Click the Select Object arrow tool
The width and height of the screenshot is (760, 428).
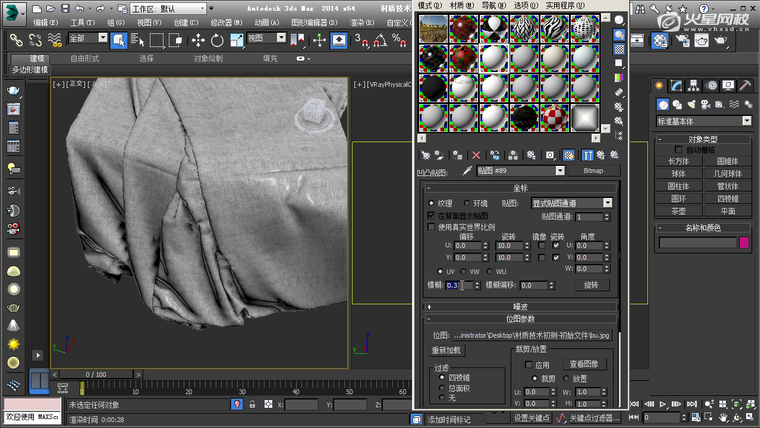coord(118,40)
